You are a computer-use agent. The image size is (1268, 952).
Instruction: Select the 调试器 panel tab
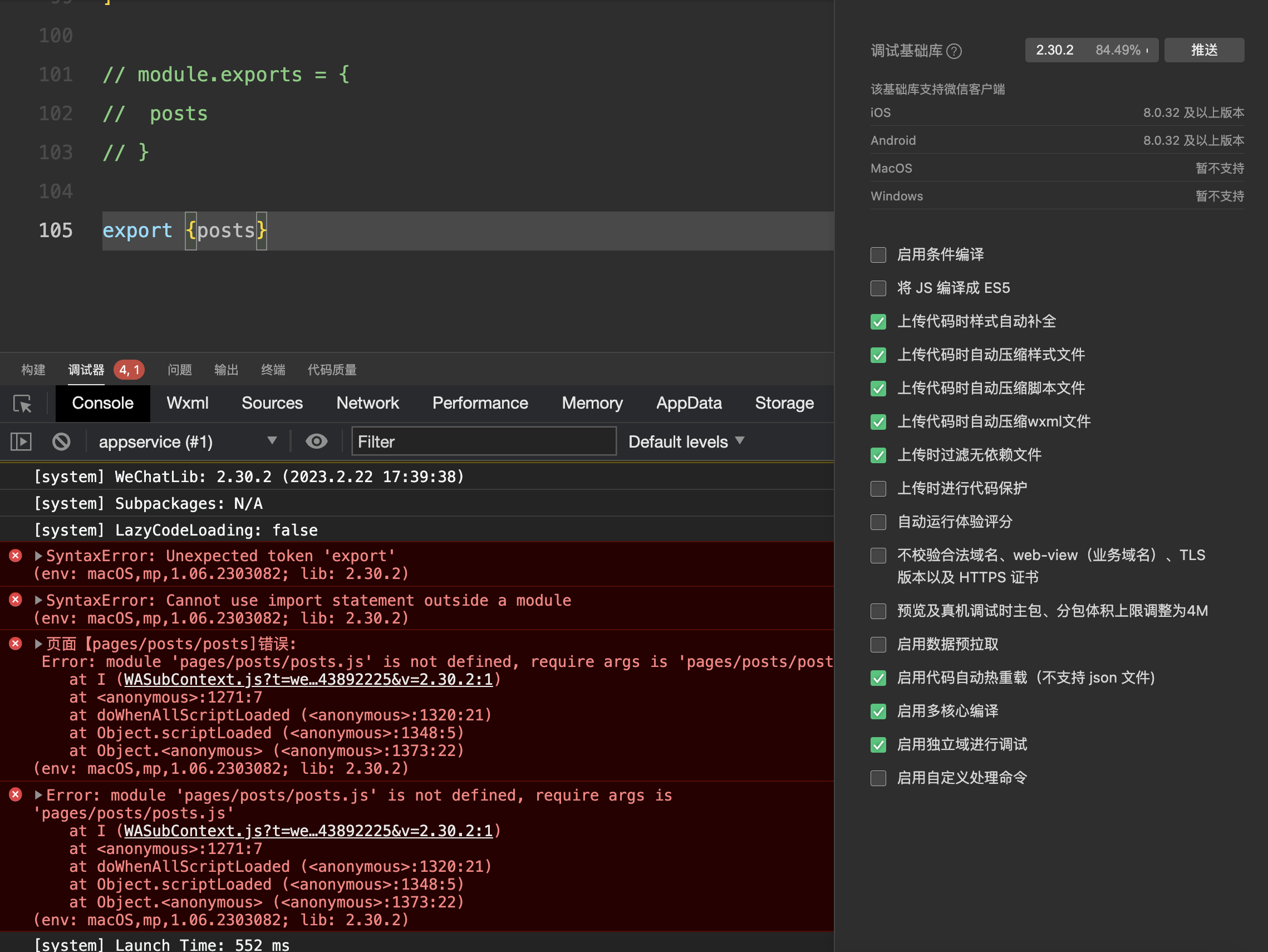[x=86, y=370]
